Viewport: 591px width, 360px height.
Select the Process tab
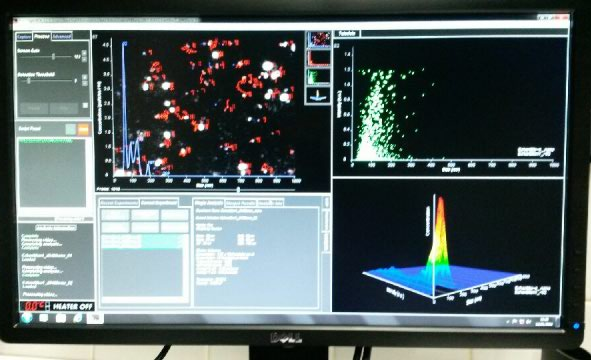42,37
